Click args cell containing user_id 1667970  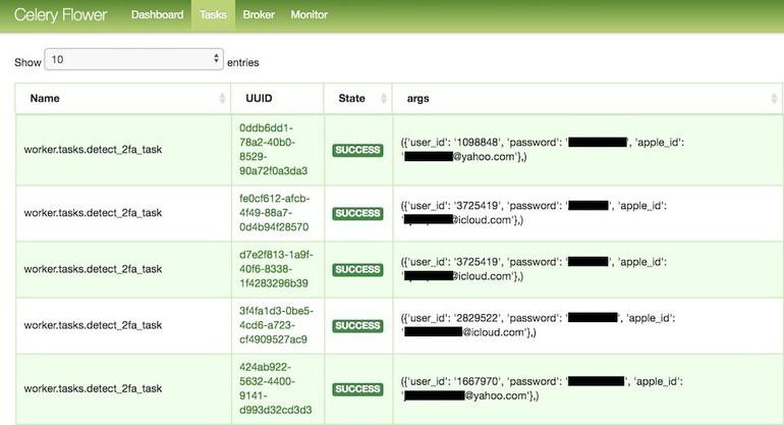point(588,388)
